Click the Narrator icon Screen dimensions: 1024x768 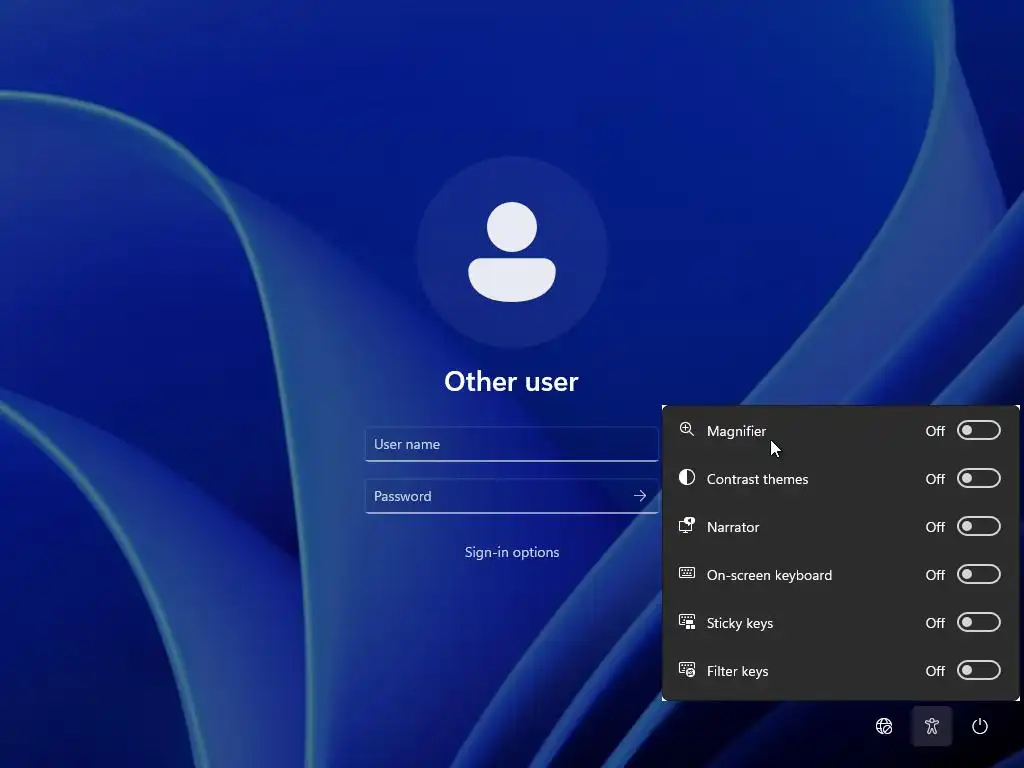686,525
